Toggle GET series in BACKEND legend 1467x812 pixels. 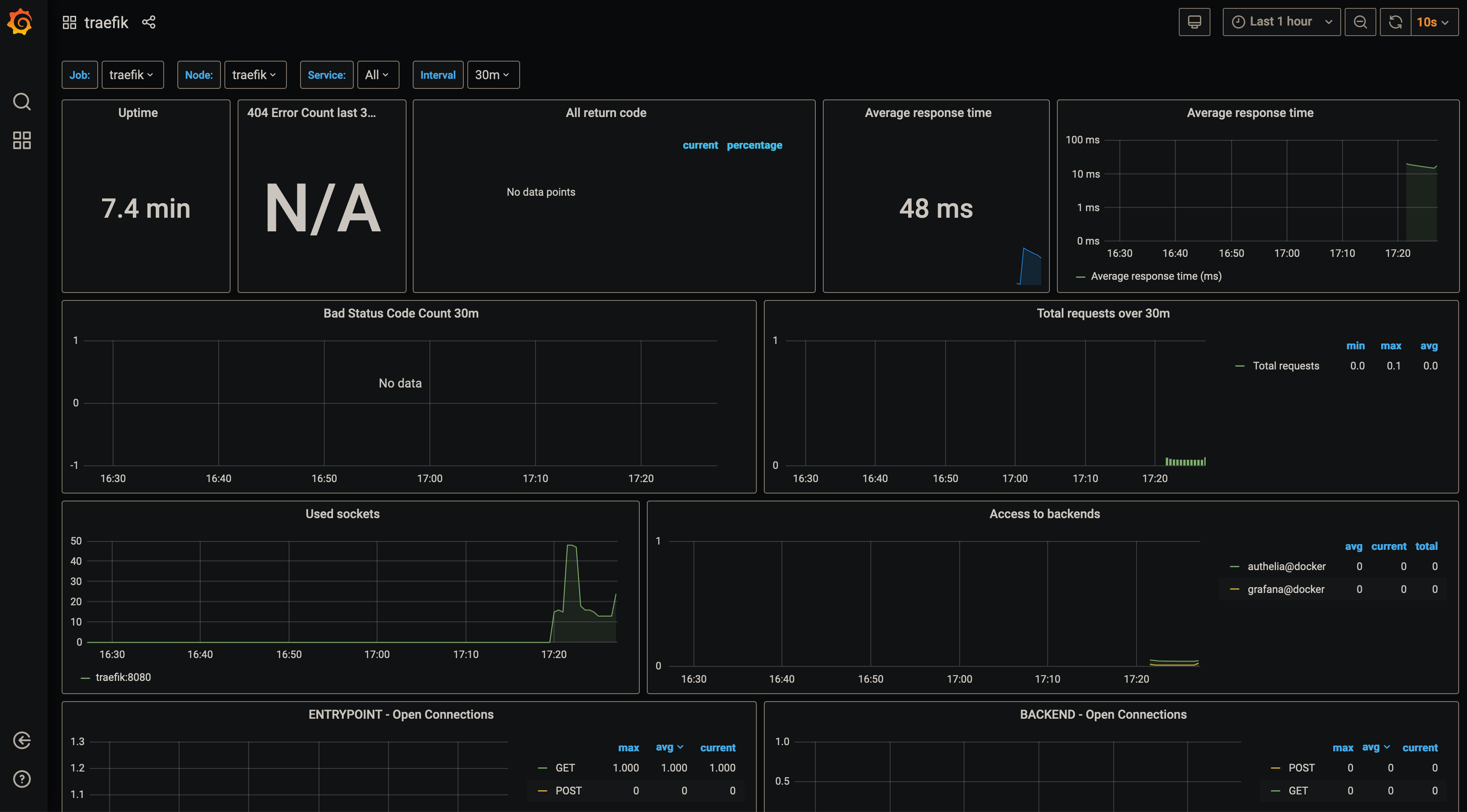tap(1298, 790)
